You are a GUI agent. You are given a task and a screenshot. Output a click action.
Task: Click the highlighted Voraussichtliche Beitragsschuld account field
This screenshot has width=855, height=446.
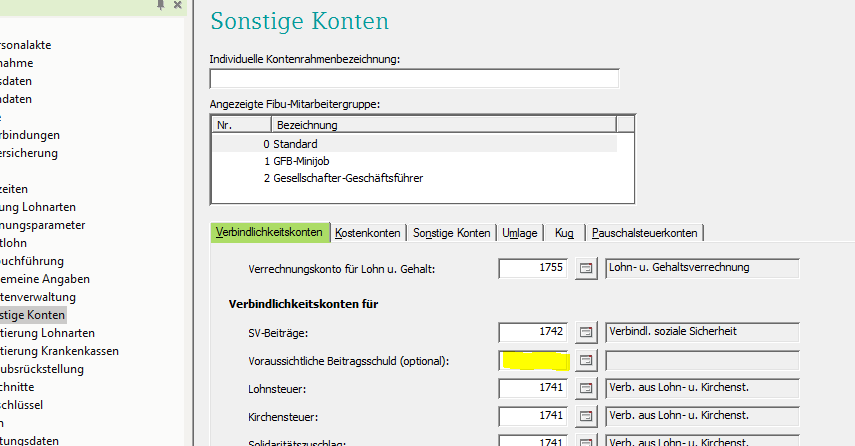click(534, 360)
